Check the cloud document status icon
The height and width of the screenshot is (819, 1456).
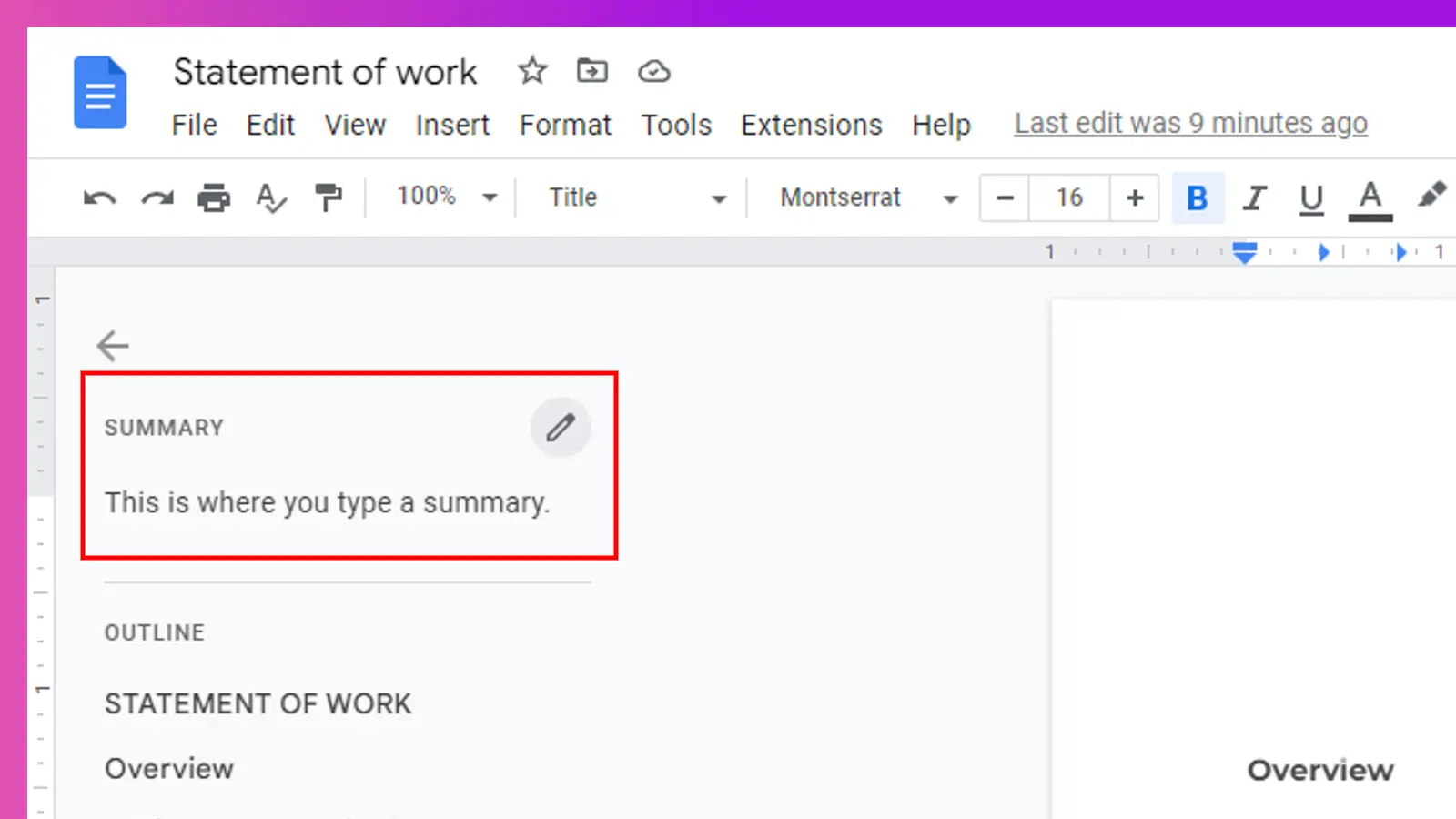(x=653, y=71)
